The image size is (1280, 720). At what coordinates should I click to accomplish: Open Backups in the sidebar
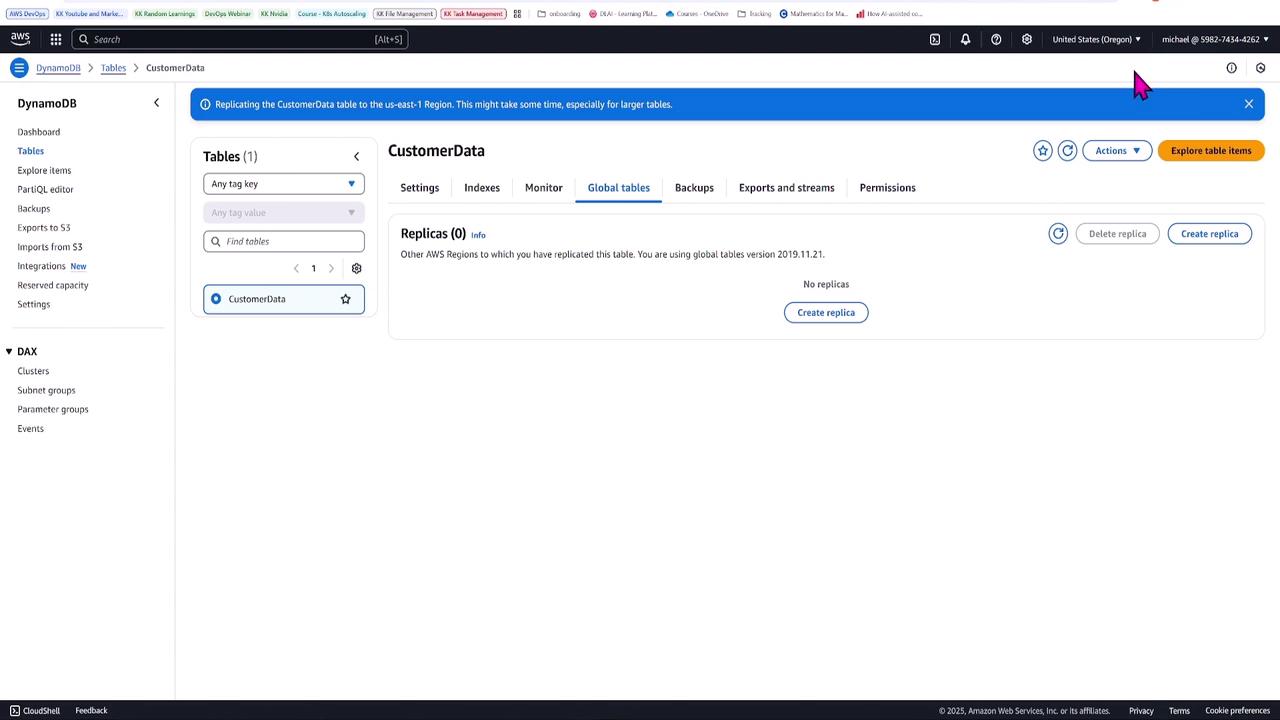pos(34,209)
